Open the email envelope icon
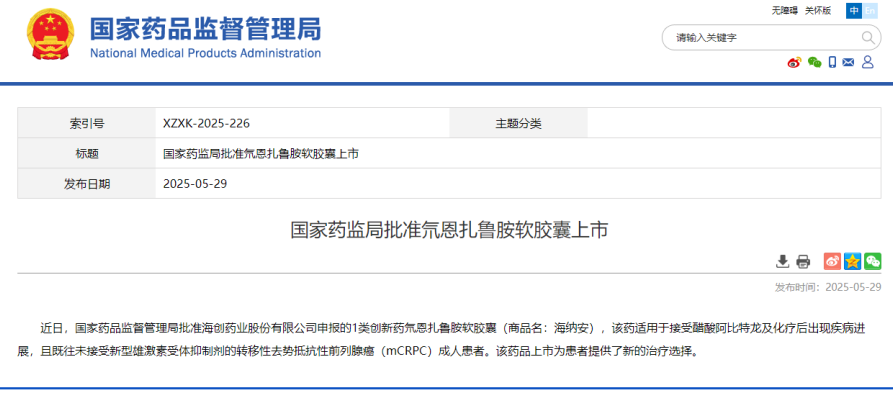Screen dimensions: 893x412 [x=849, y=63]
